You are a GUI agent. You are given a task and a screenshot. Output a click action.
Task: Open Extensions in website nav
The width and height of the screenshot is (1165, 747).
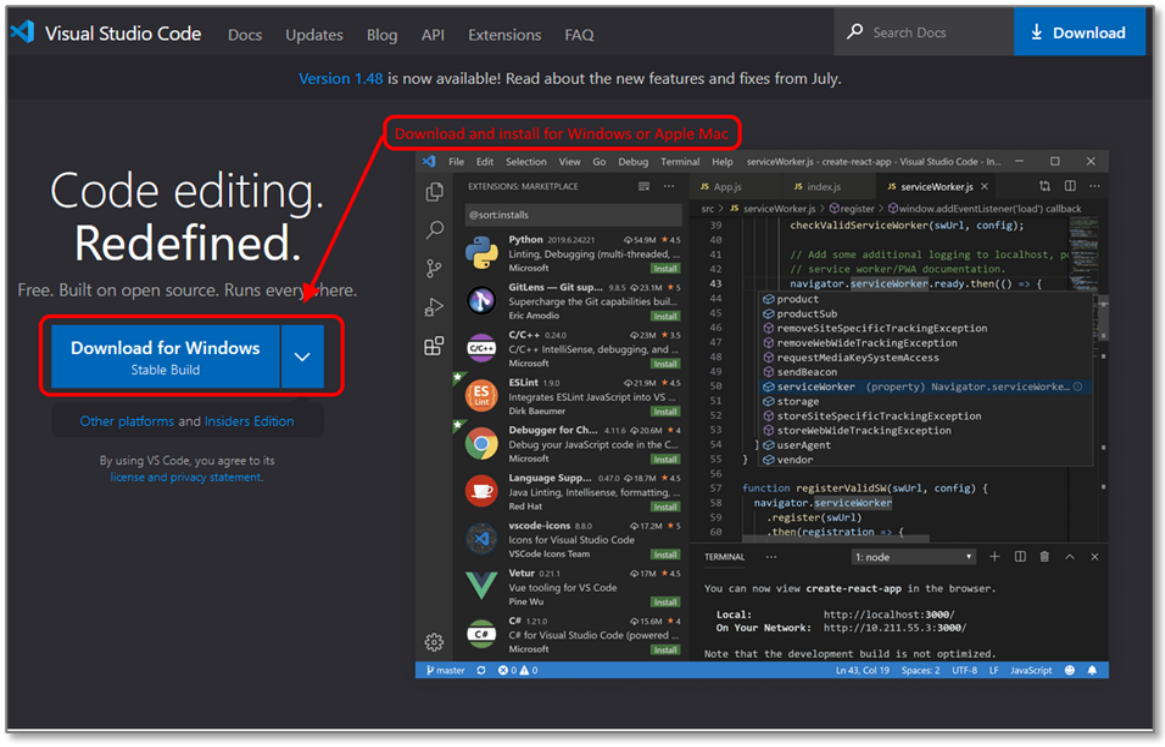[x=504, y=35]
